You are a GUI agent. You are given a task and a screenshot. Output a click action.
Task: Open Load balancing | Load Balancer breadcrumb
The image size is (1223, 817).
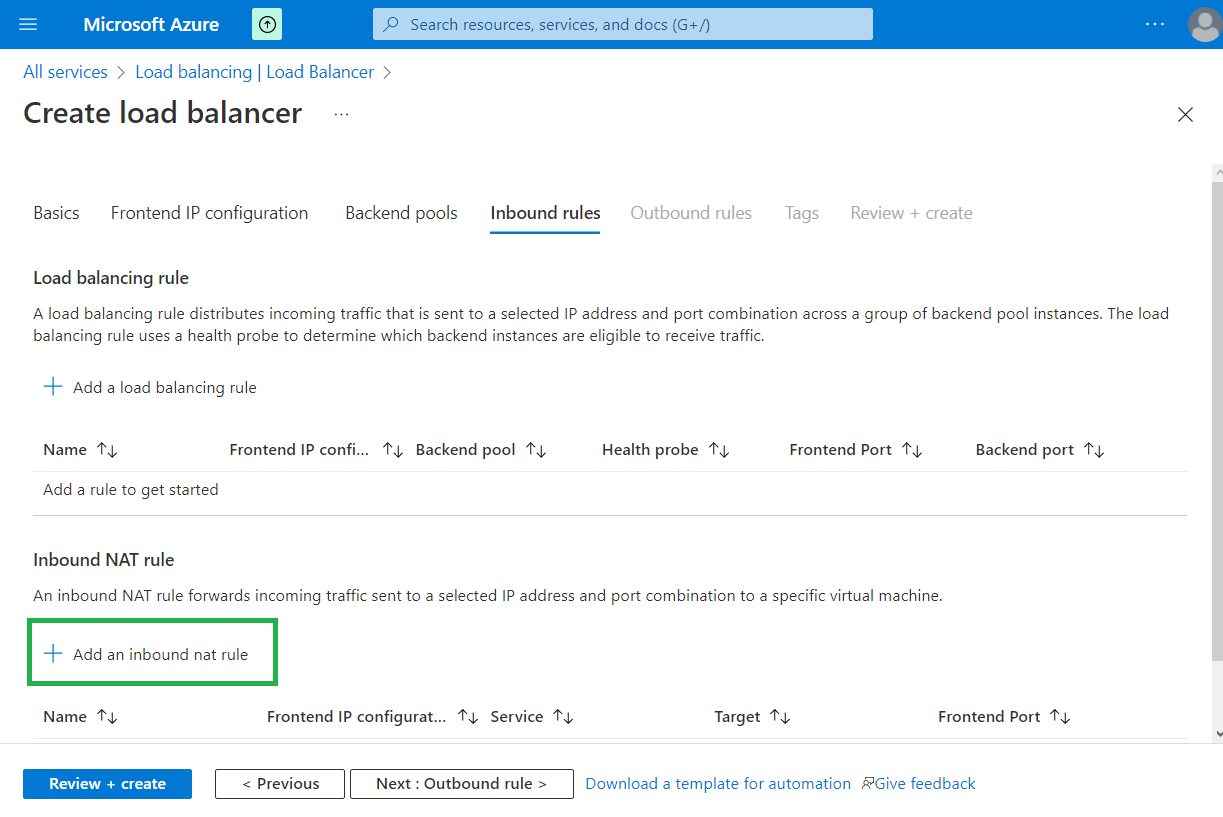point(255,72)
